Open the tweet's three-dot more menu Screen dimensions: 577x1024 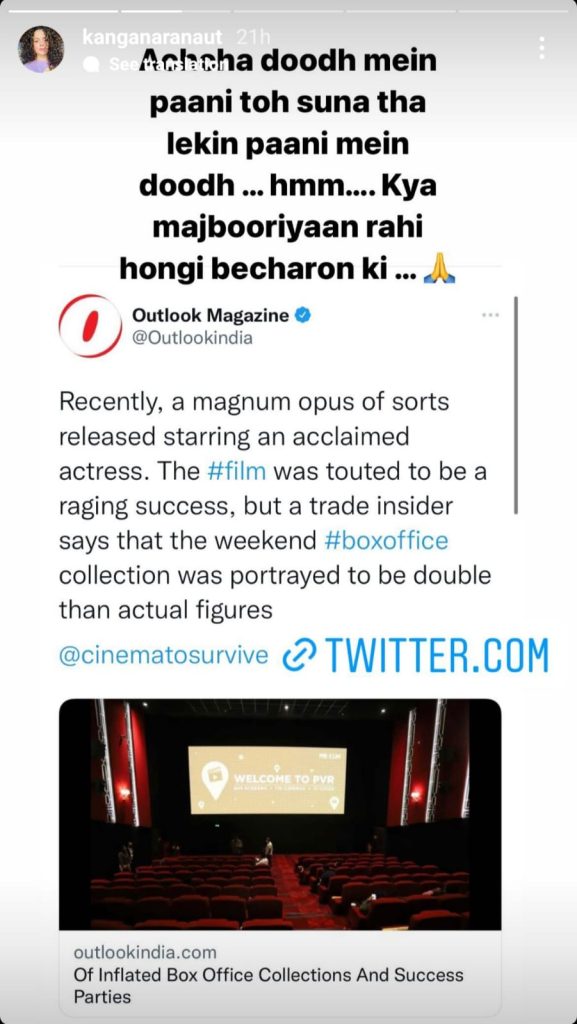coord(490,315)
